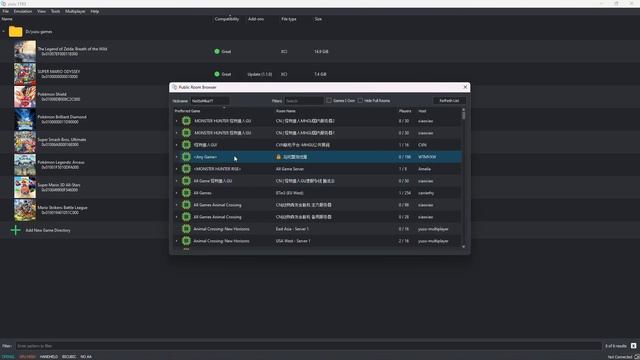Click the room icon of USA West - Server 1
The height and width of the screenshot is (360, 640).
tap(186, 241)
